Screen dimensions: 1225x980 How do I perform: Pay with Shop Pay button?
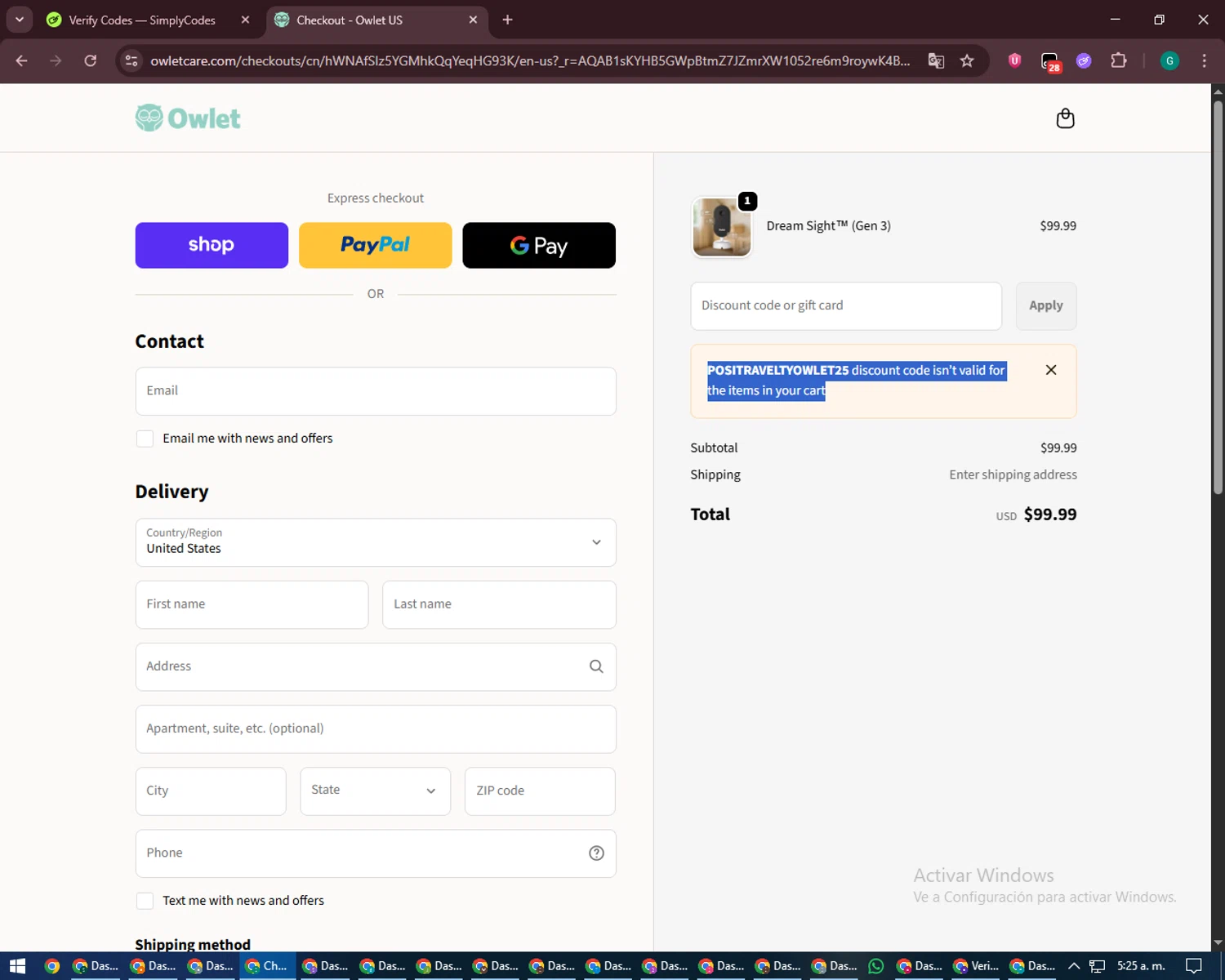pyautogui.click(x=212, y=245)
